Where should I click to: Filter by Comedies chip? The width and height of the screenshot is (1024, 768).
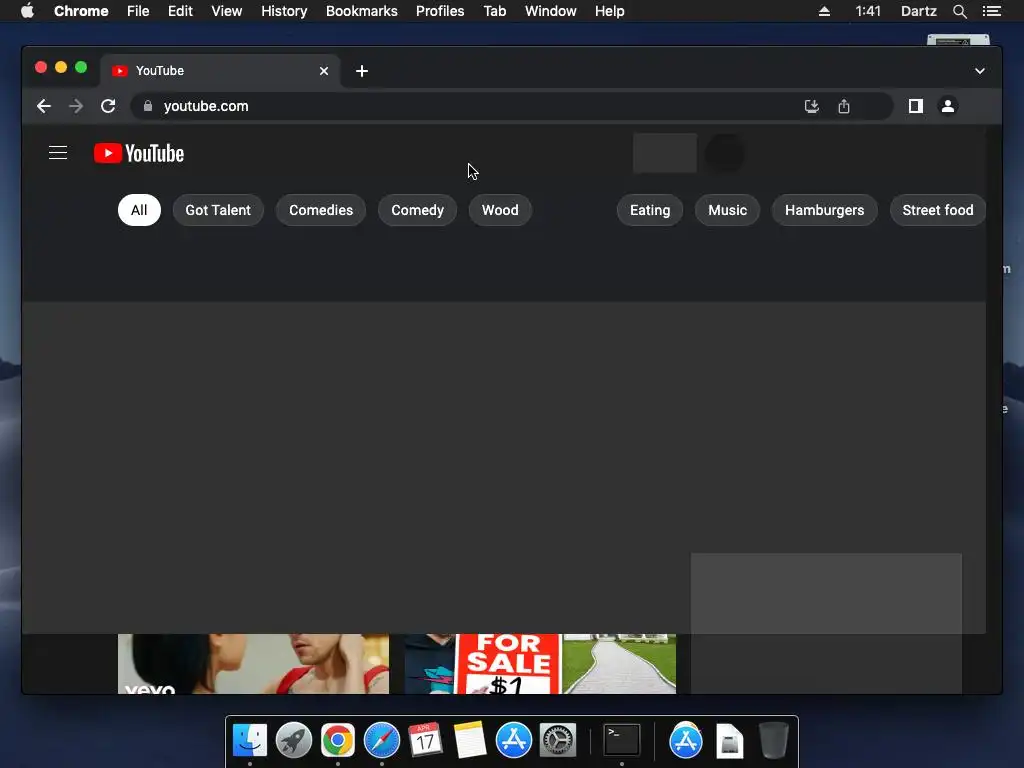pyautogui.click(x=321, y=210)
